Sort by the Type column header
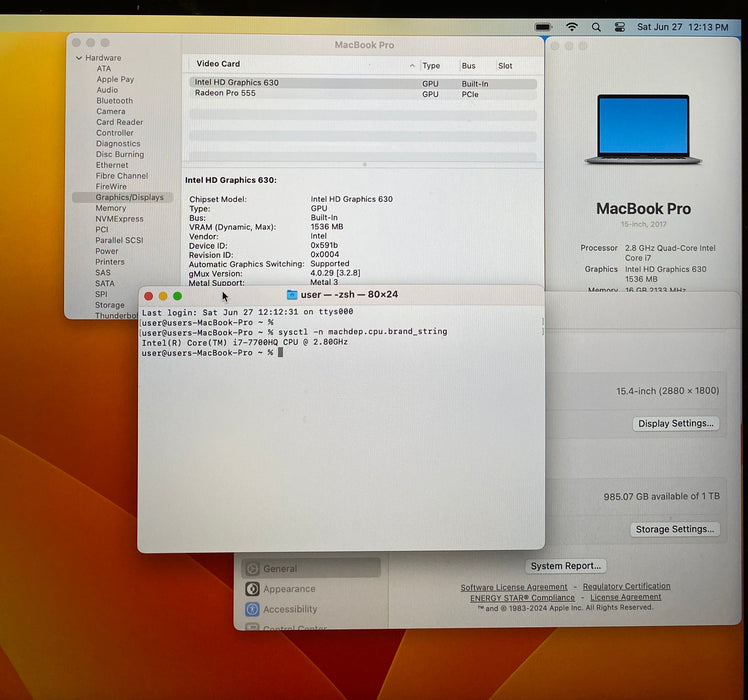748x700 pixels. (x=431, y=66)
